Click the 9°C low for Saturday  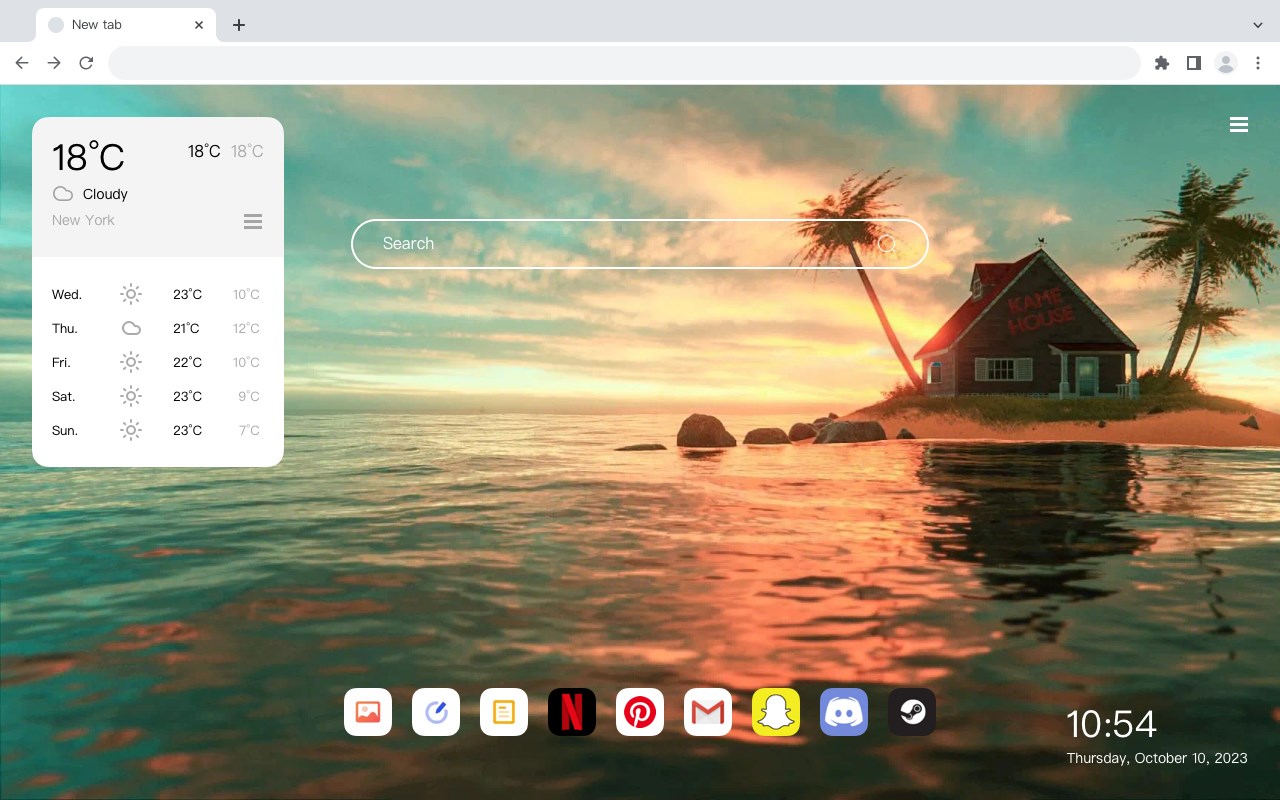tap(249, 397)
